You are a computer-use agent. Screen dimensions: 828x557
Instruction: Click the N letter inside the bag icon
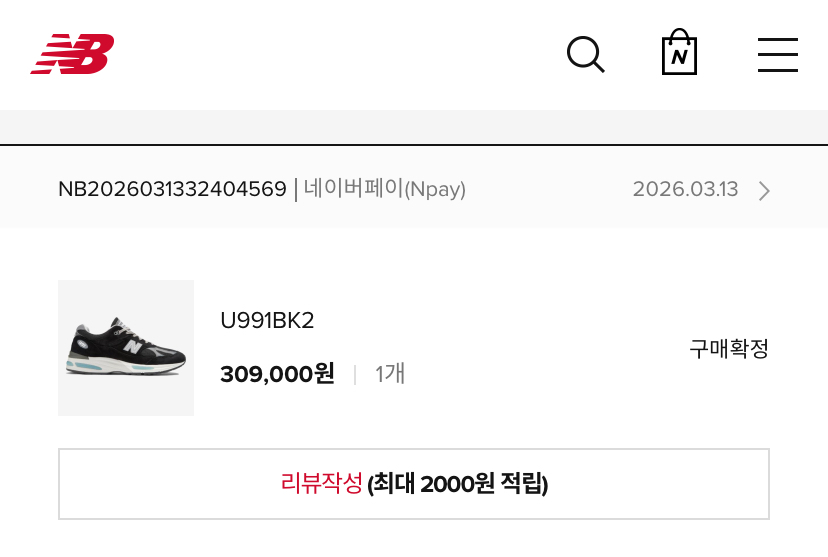pos(679,57)
